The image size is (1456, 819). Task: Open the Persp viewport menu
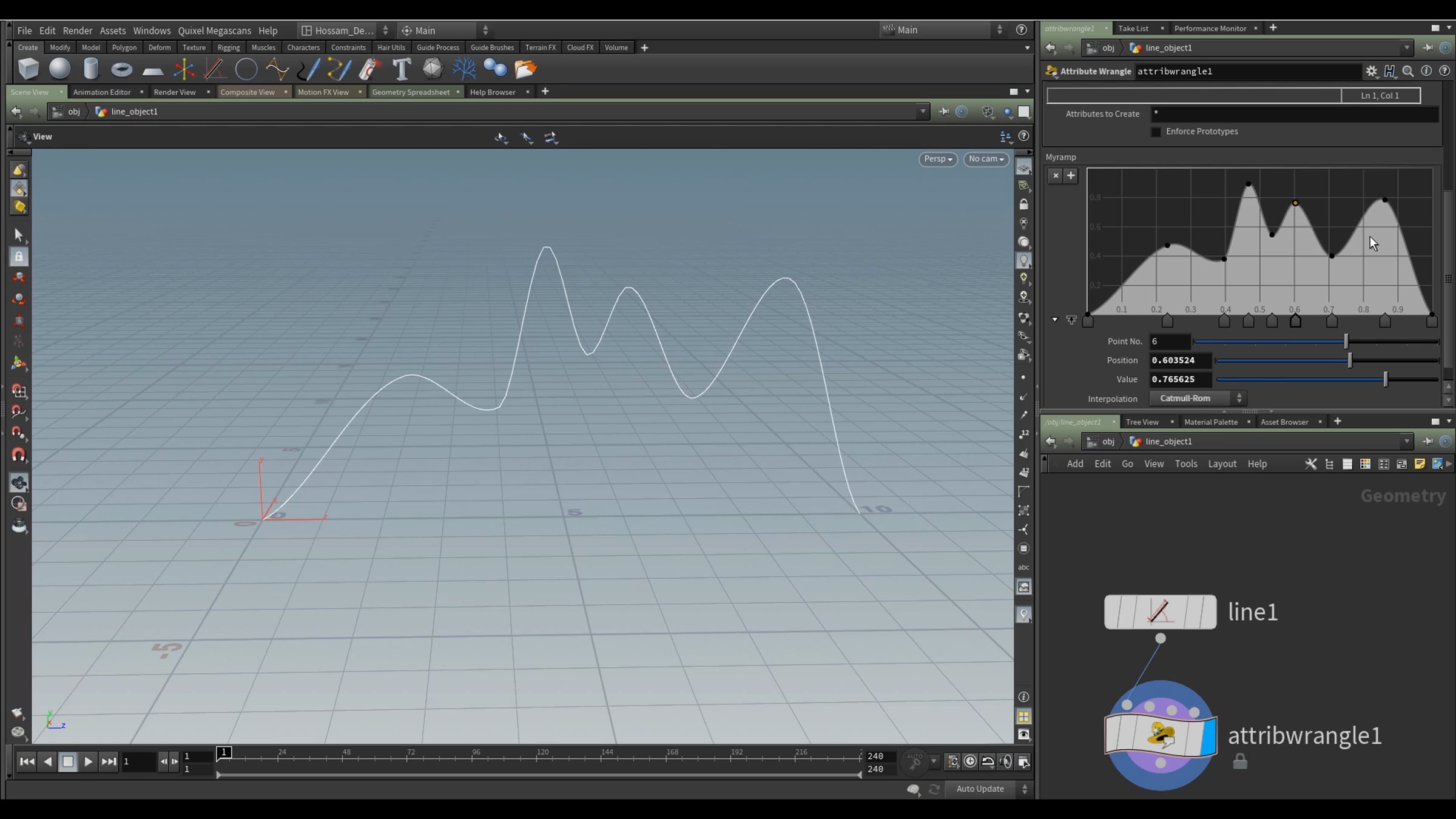(x=937, y=159)
